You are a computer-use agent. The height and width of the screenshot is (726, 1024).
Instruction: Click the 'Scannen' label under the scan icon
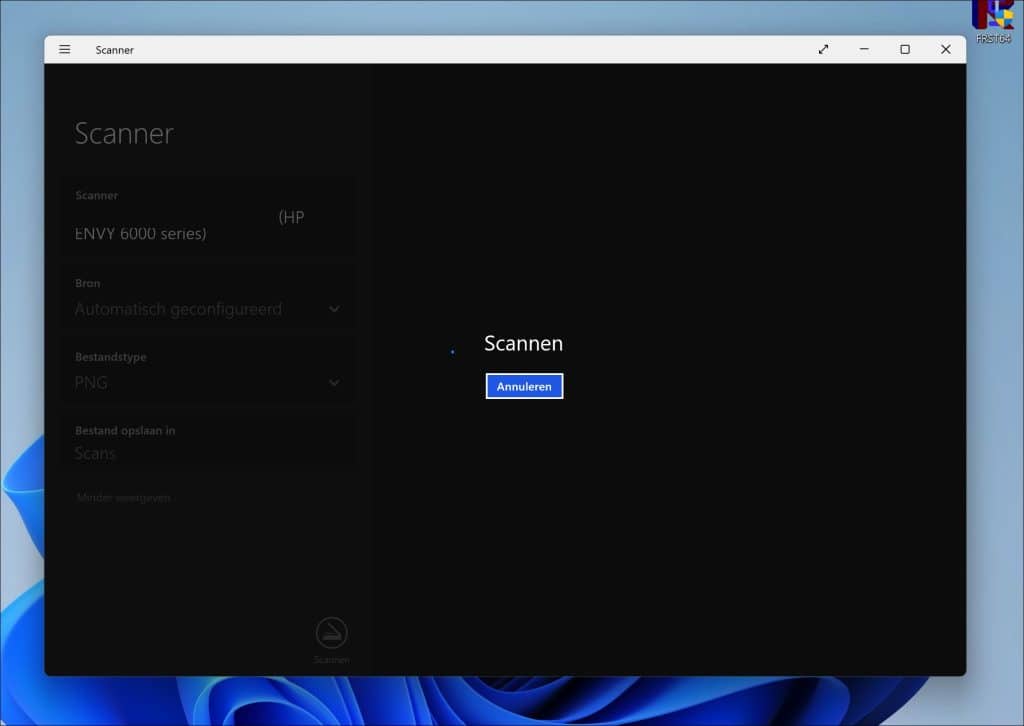[x=331, y=660]
